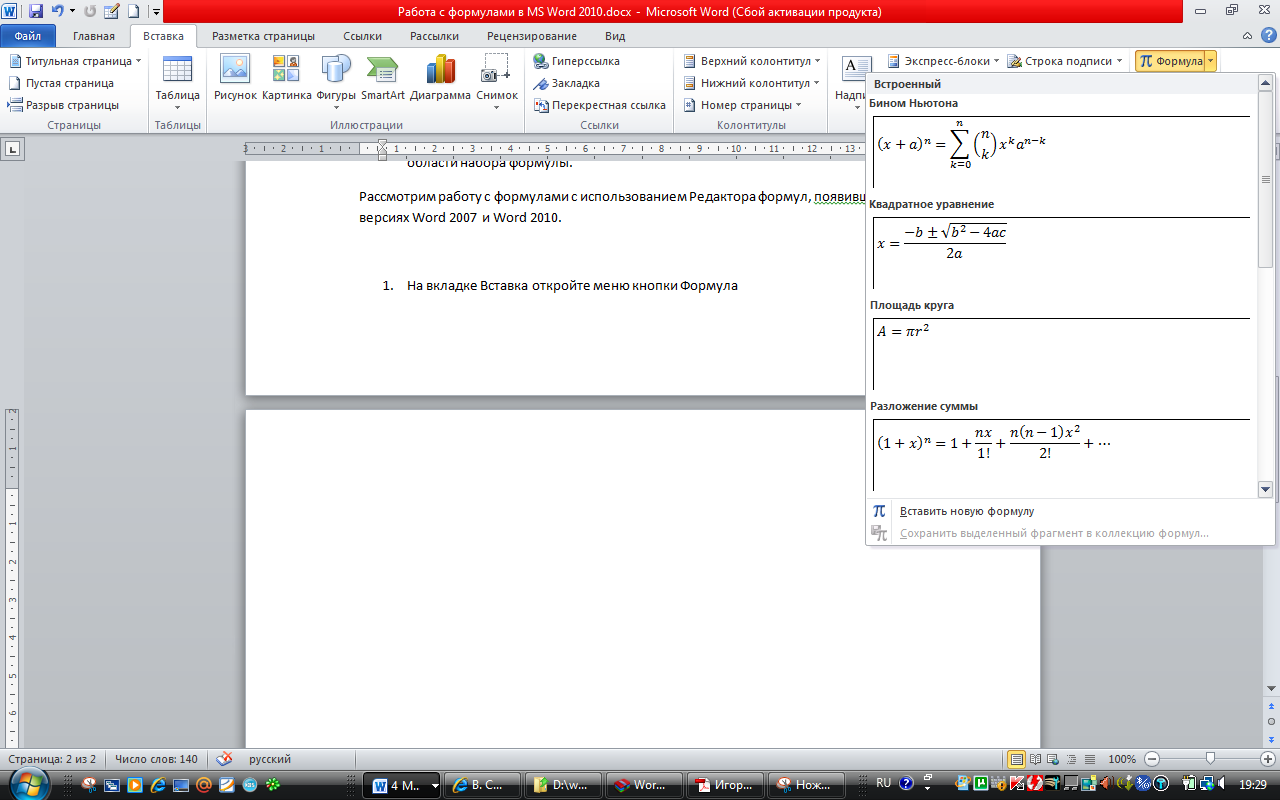Pick the Квадратное уравнение formula
The width and height of the screenshot is (1280, 800).
(1060, 253)
